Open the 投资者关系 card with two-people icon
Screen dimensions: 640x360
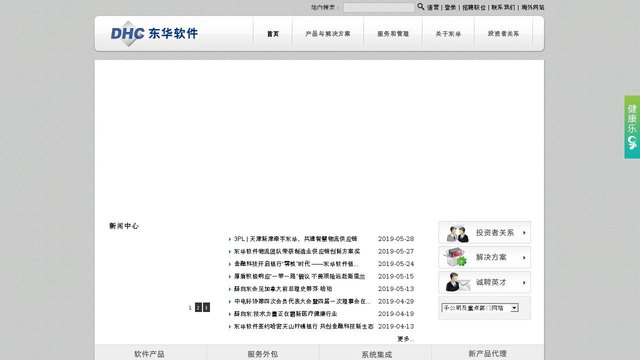[x=484, y=233]
